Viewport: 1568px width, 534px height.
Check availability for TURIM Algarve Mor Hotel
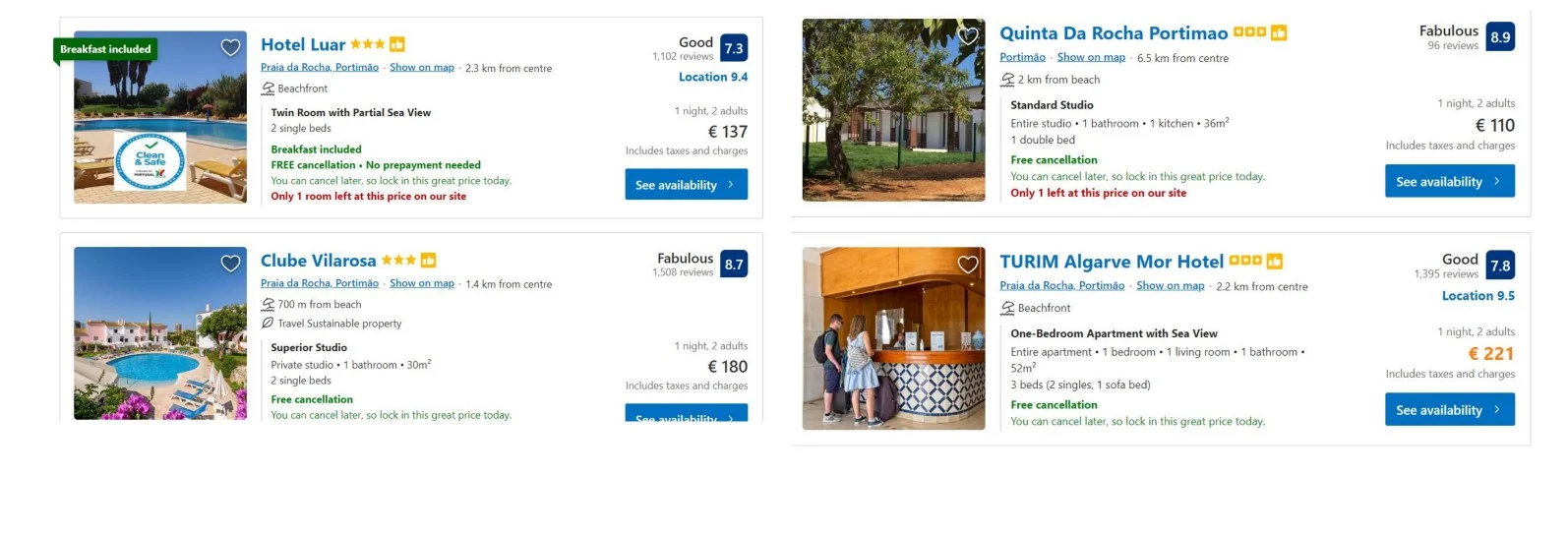pyautogui.click(x=1449, y=410)
